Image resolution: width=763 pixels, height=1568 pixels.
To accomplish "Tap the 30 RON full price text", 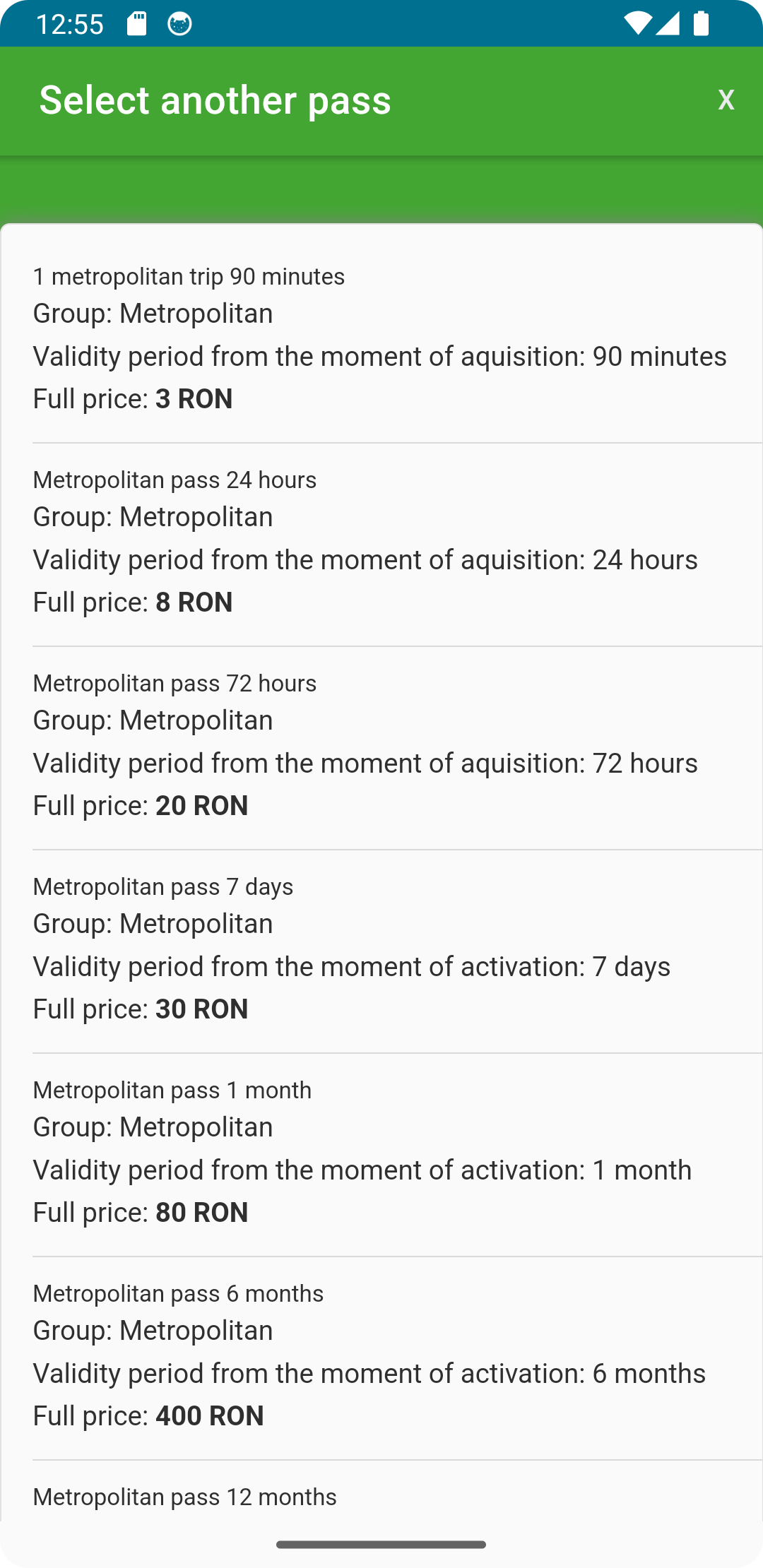I will pyautogui.click(x=201, y=1009).
